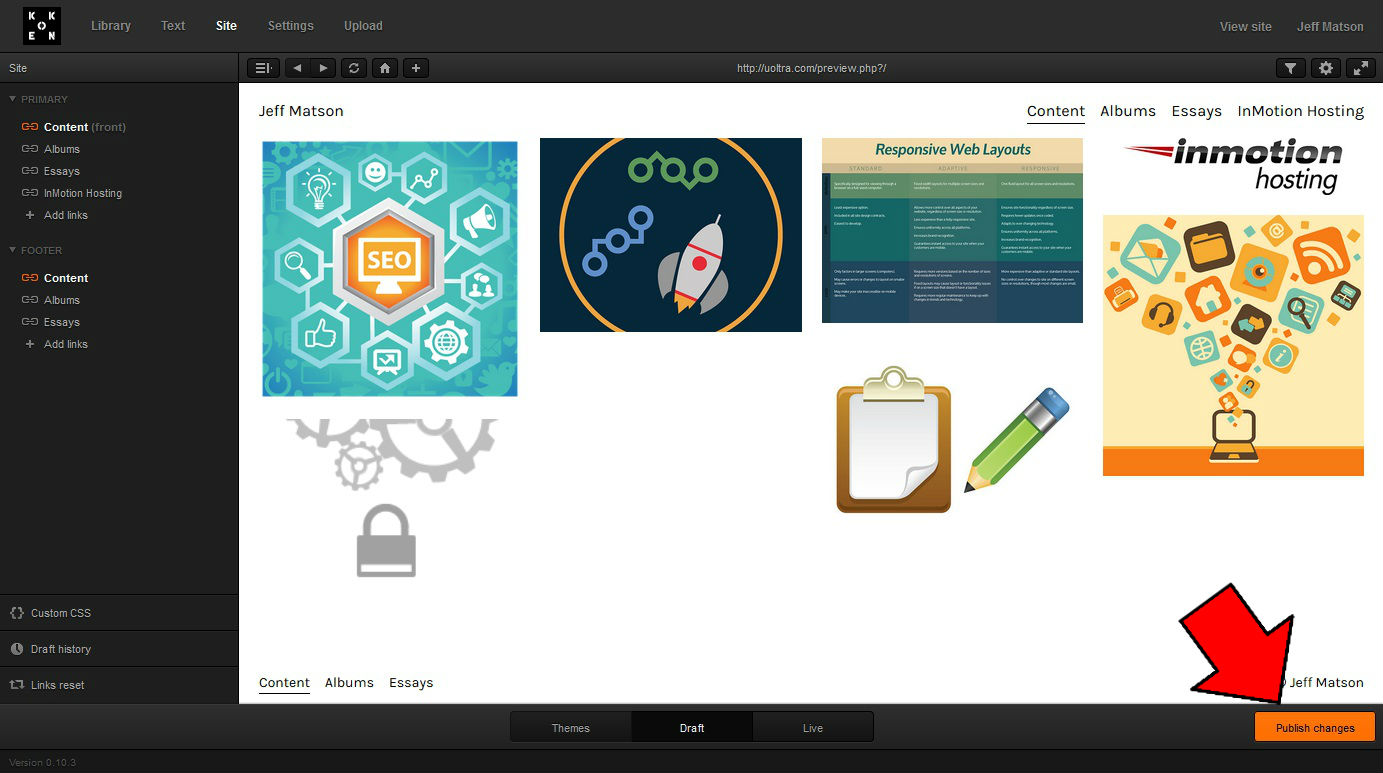Click the Site sidebar heading
This screenshot has width=1383, height=773.
(x=18, y=68)
